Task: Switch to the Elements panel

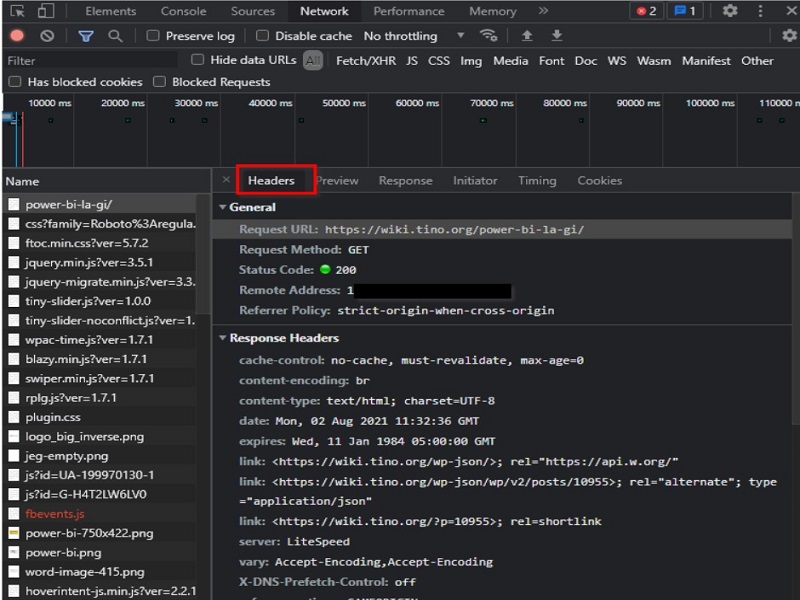Action: pyautogui.click(x=111, y=11)
